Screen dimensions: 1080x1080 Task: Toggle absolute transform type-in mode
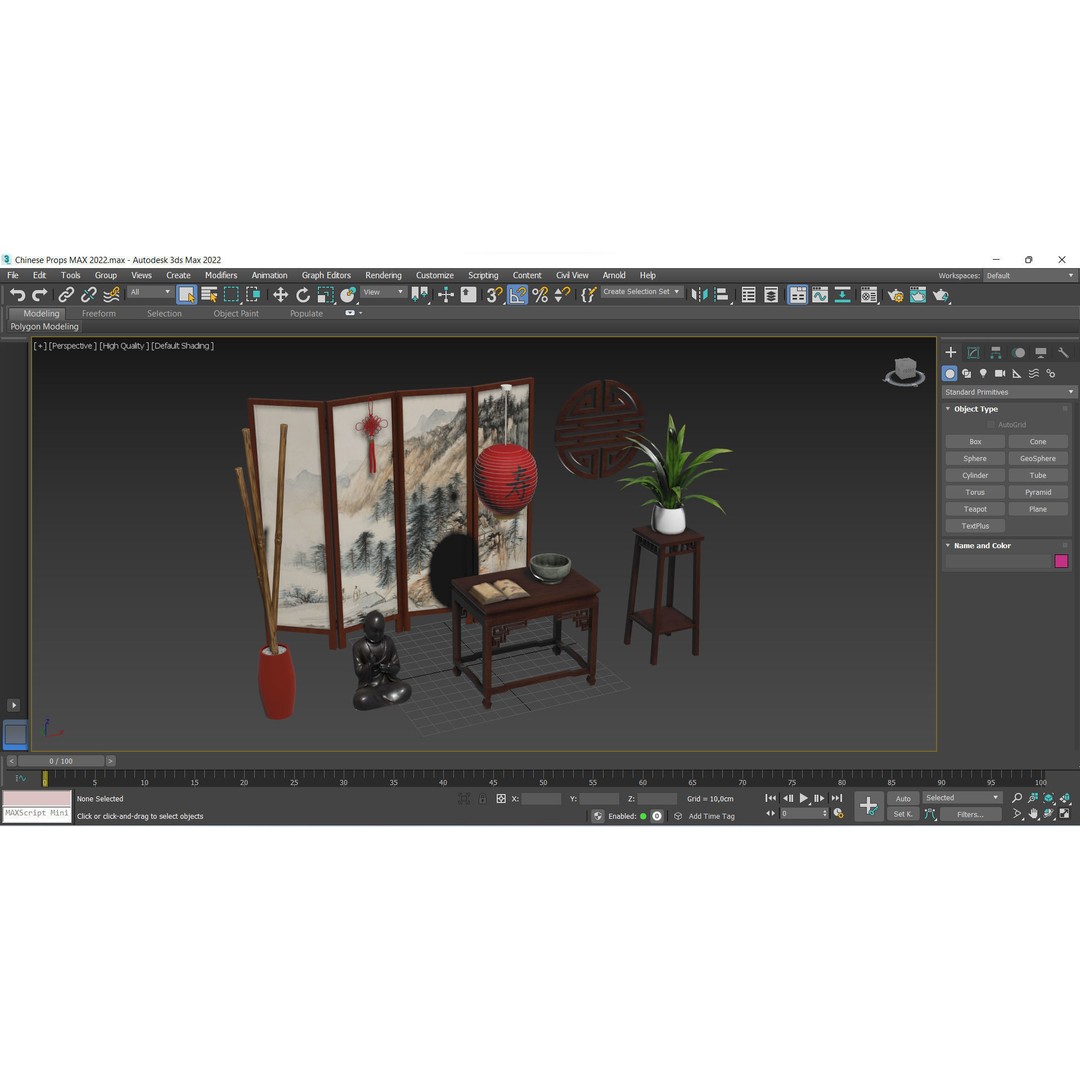[x=501, y=799]
